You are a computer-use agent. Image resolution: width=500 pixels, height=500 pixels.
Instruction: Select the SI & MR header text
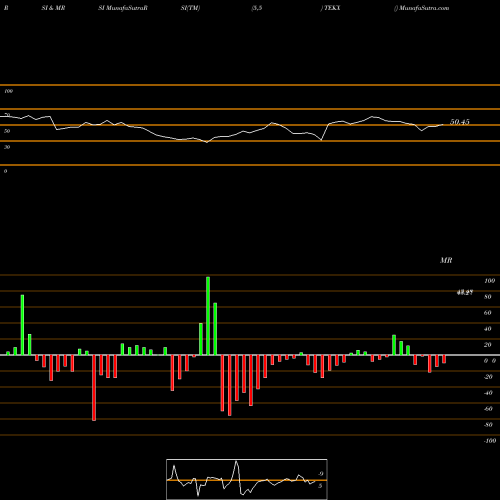tap(53, 8)
